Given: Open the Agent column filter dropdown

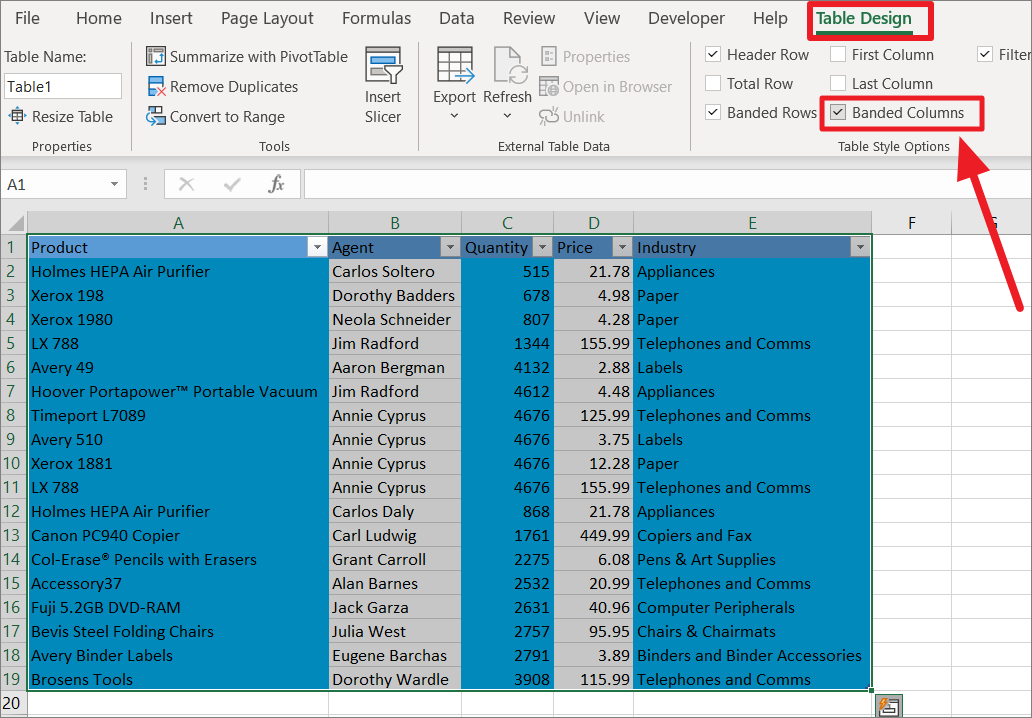Looking at the screenshot, I should 450,247.
